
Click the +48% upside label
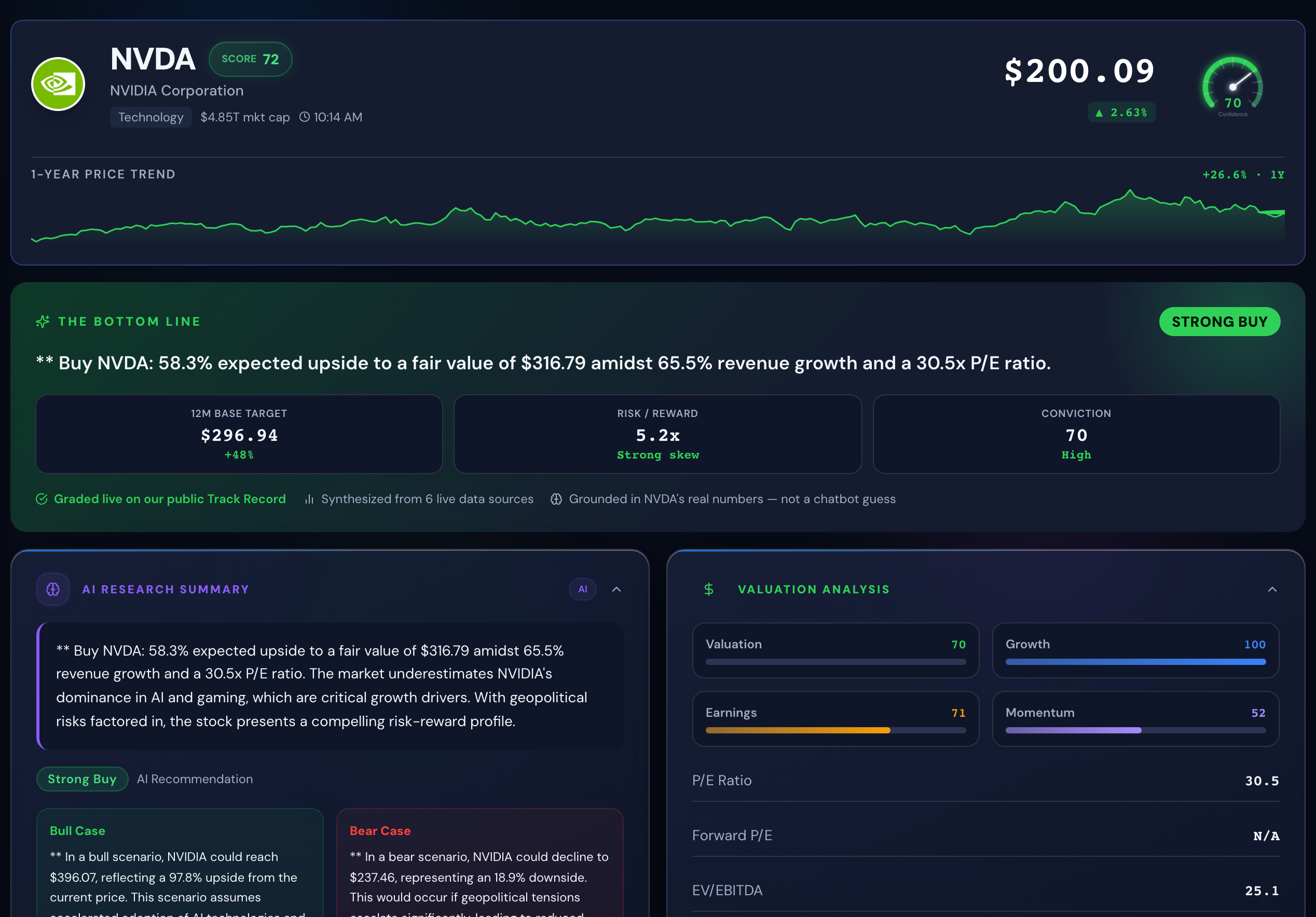coord(239,455)
